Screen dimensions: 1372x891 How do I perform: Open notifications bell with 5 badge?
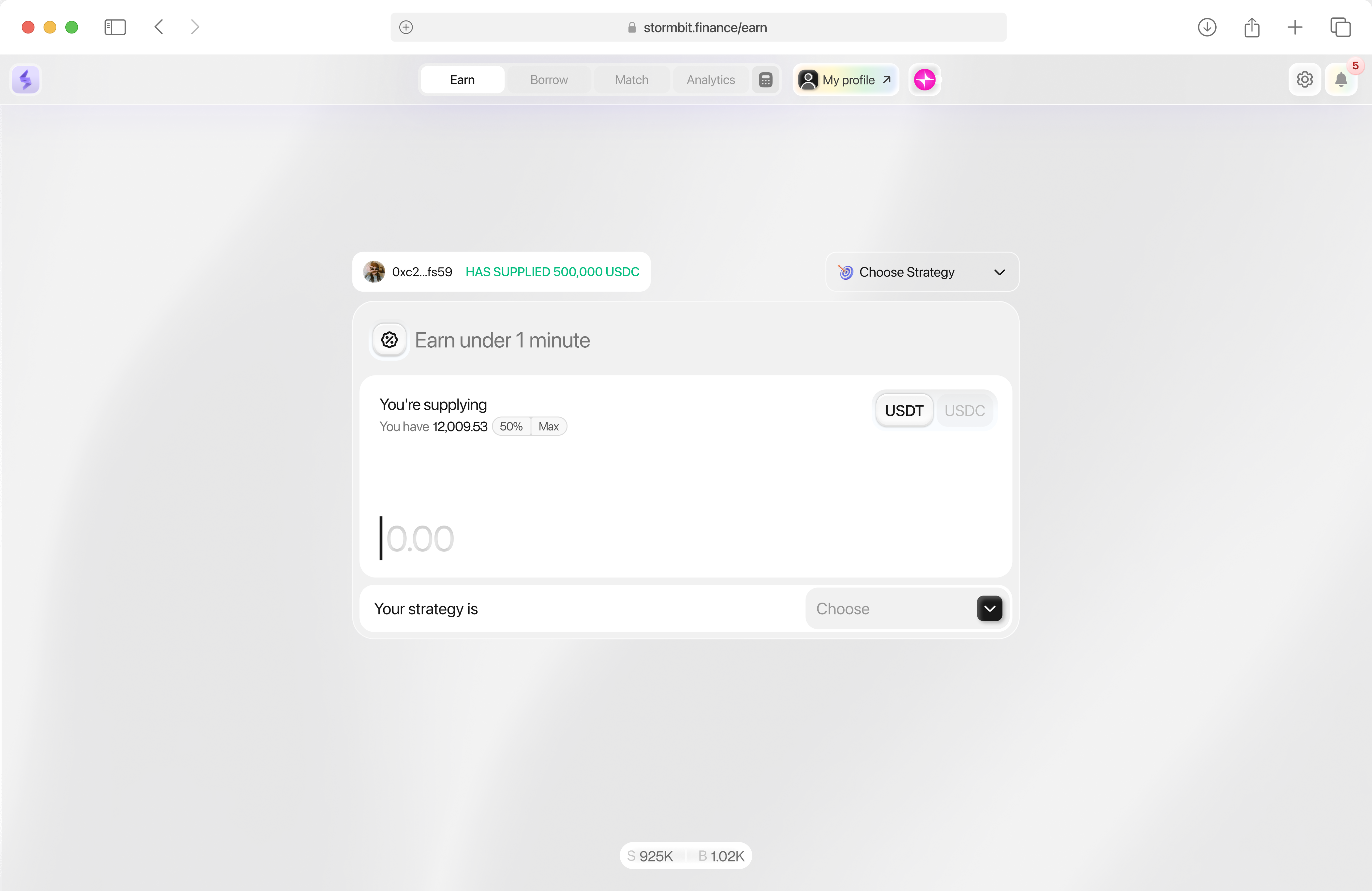point(1342,79)
